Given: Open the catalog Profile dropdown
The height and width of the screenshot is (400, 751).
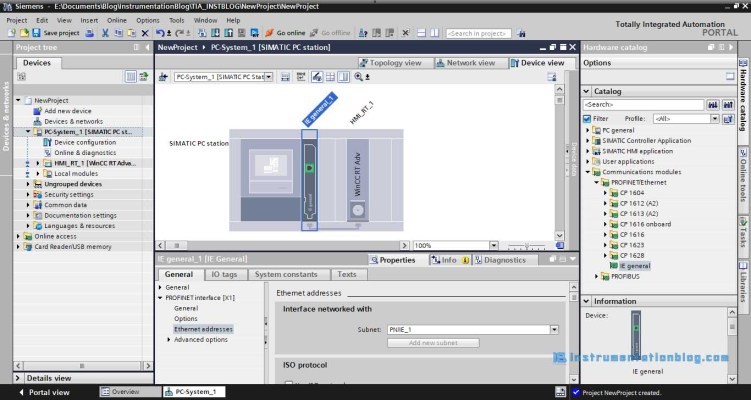Looking at the screenshot, I should [x=714, y=118].
